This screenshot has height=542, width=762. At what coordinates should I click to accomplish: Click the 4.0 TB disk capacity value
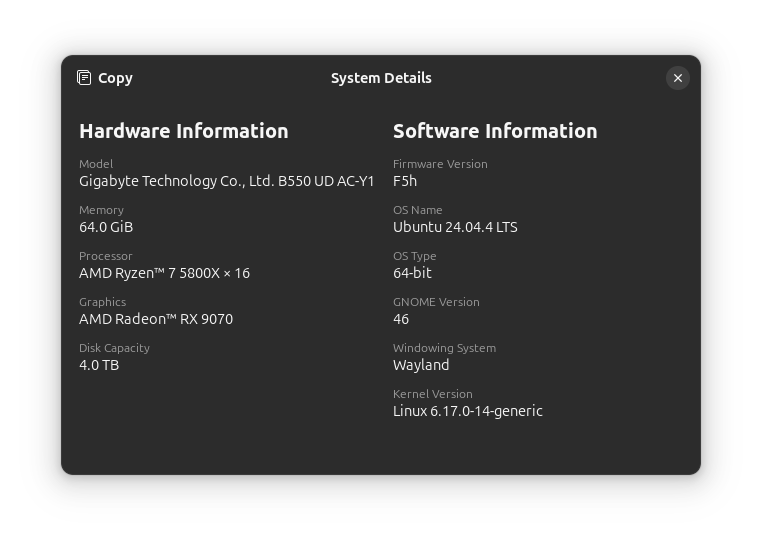tap(99, 365)
